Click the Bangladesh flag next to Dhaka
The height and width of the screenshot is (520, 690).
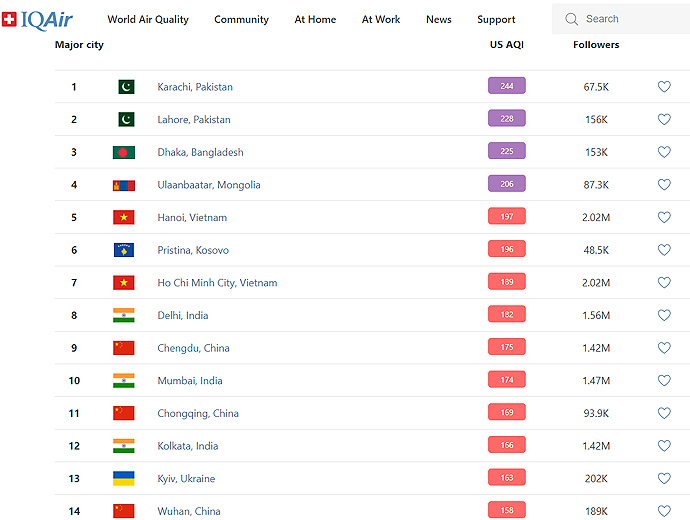point(124,152)
